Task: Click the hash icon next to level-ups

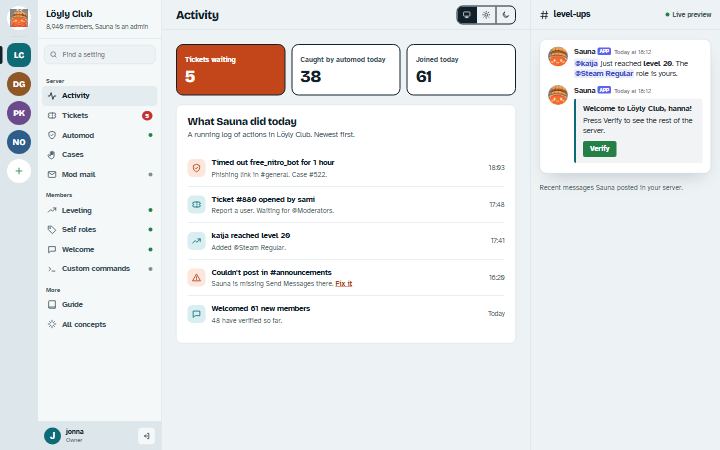Action: [x=544, y=15]
